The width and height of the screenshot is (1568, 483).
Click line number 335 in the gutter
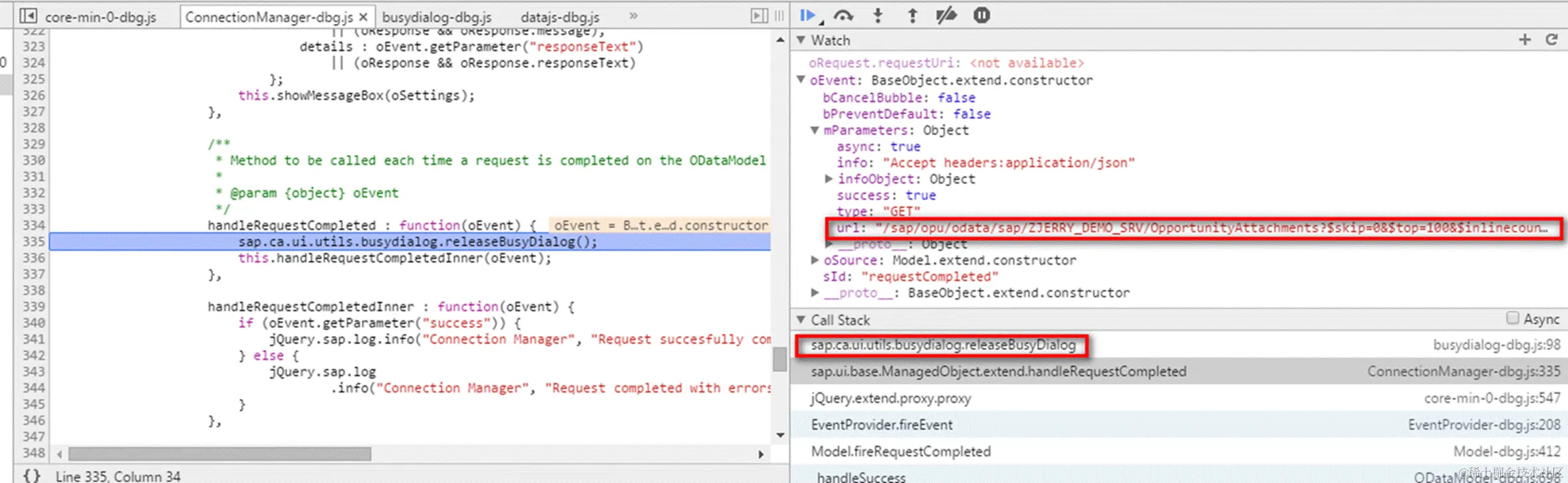[x=33, y=241]
